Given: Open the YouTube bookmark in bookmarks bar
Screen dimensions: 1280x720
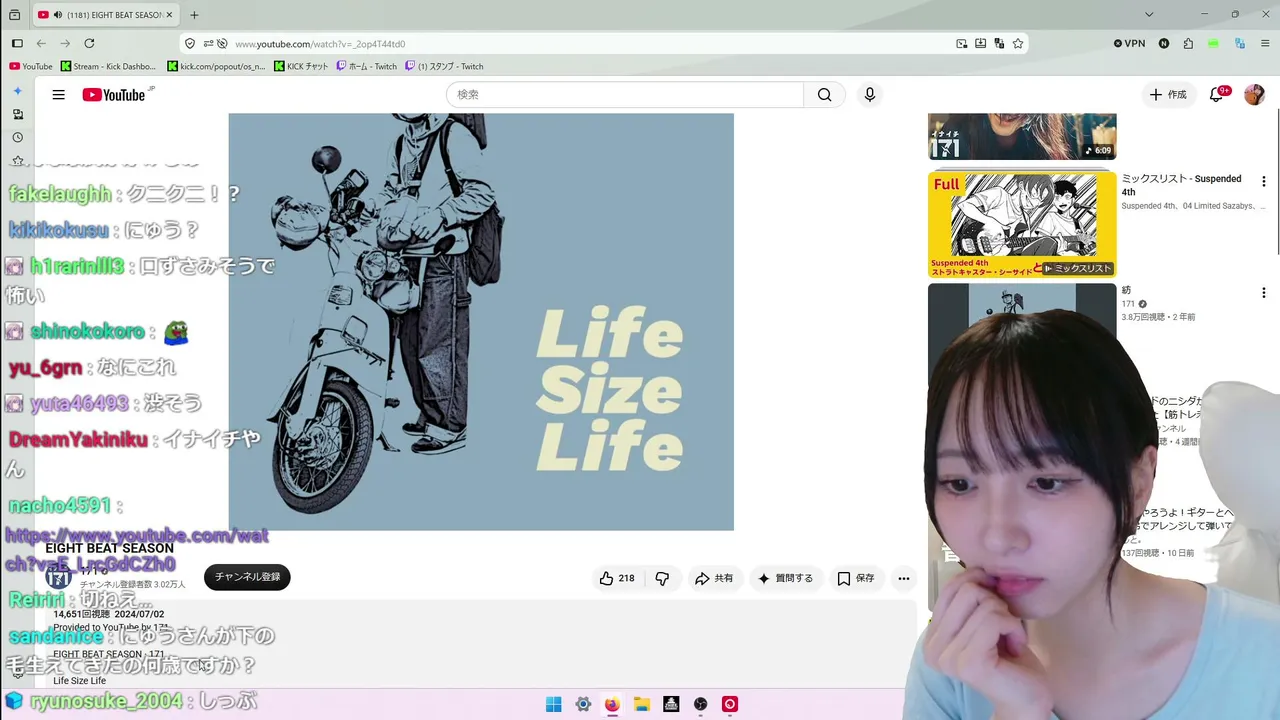Looking at the screenshot, I should [31, 67].
